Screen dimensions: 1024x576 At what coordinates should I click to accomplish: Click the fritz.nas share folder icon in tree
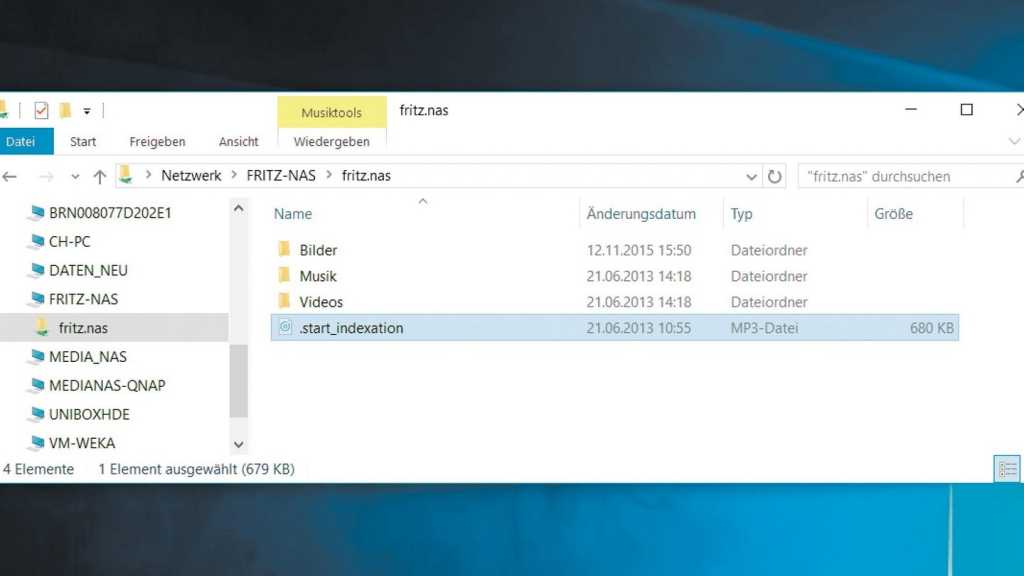(x=42, y=327)
